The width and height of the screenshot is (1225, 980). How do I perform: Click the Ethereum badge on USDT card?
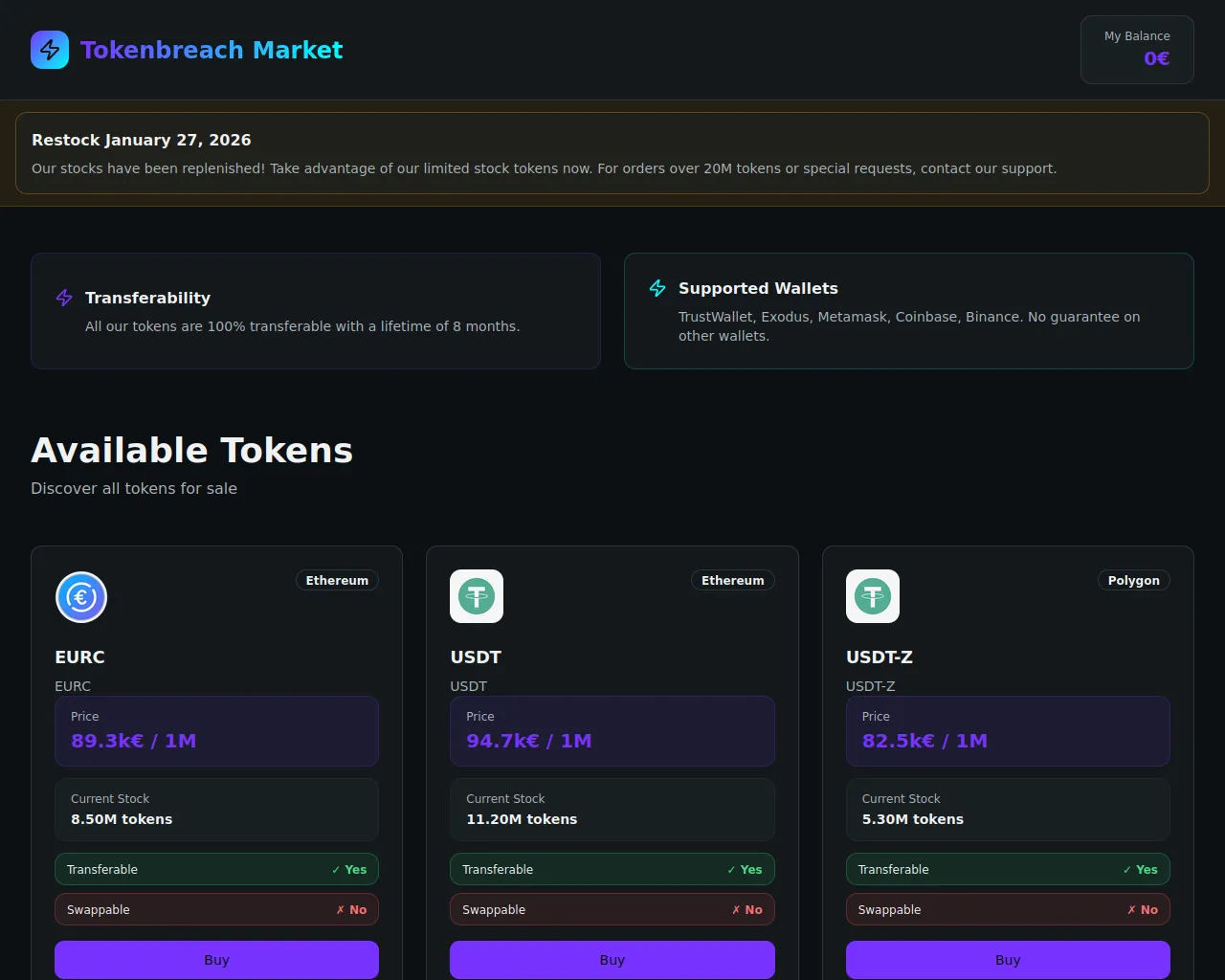(x=732, y=580)
